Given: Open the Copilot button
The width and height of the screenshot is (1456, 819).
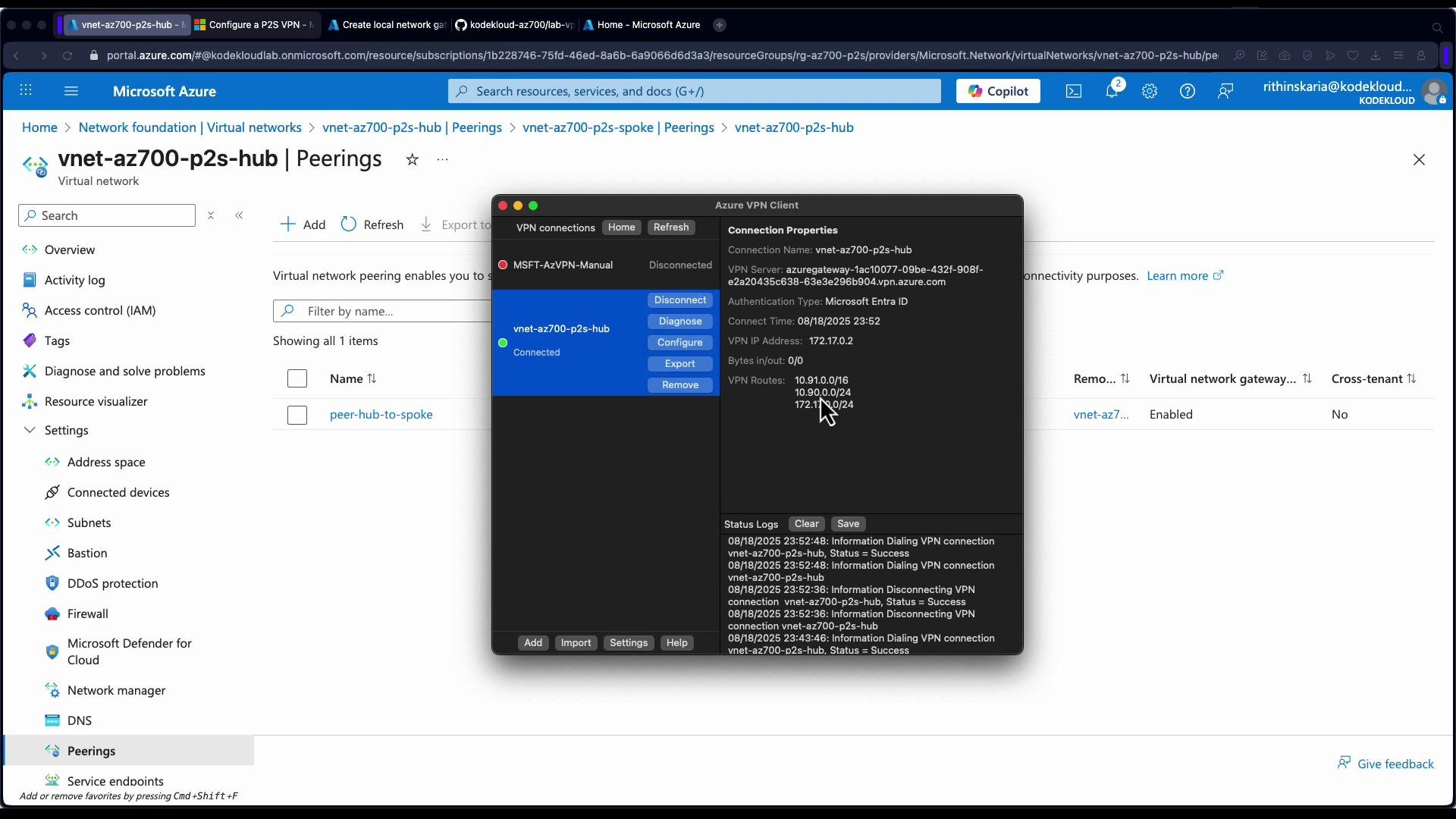Looking at the screenshot, I should coord(998,91).
